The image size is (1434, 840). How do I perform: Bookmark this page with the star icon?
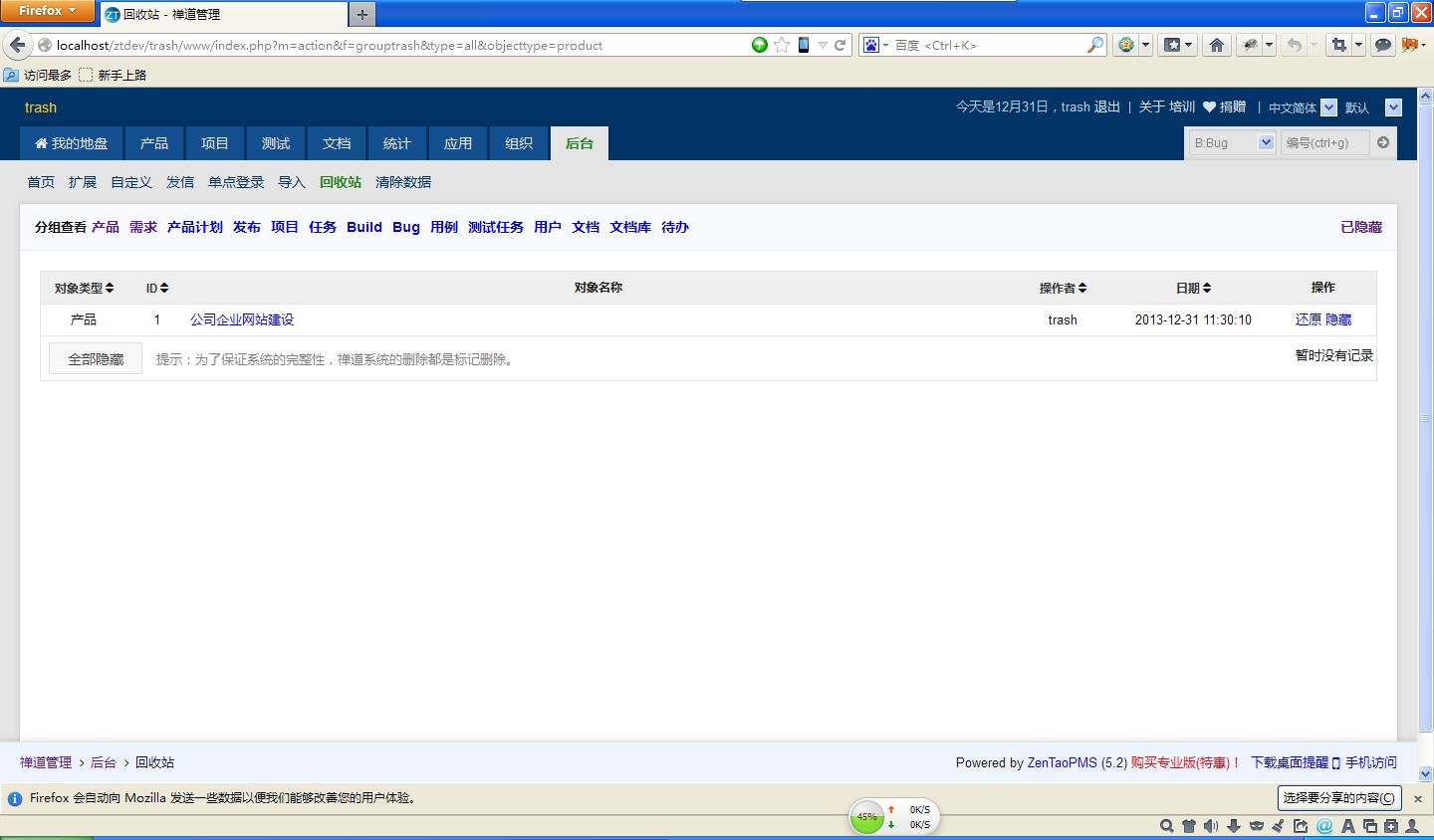[782, 45]
